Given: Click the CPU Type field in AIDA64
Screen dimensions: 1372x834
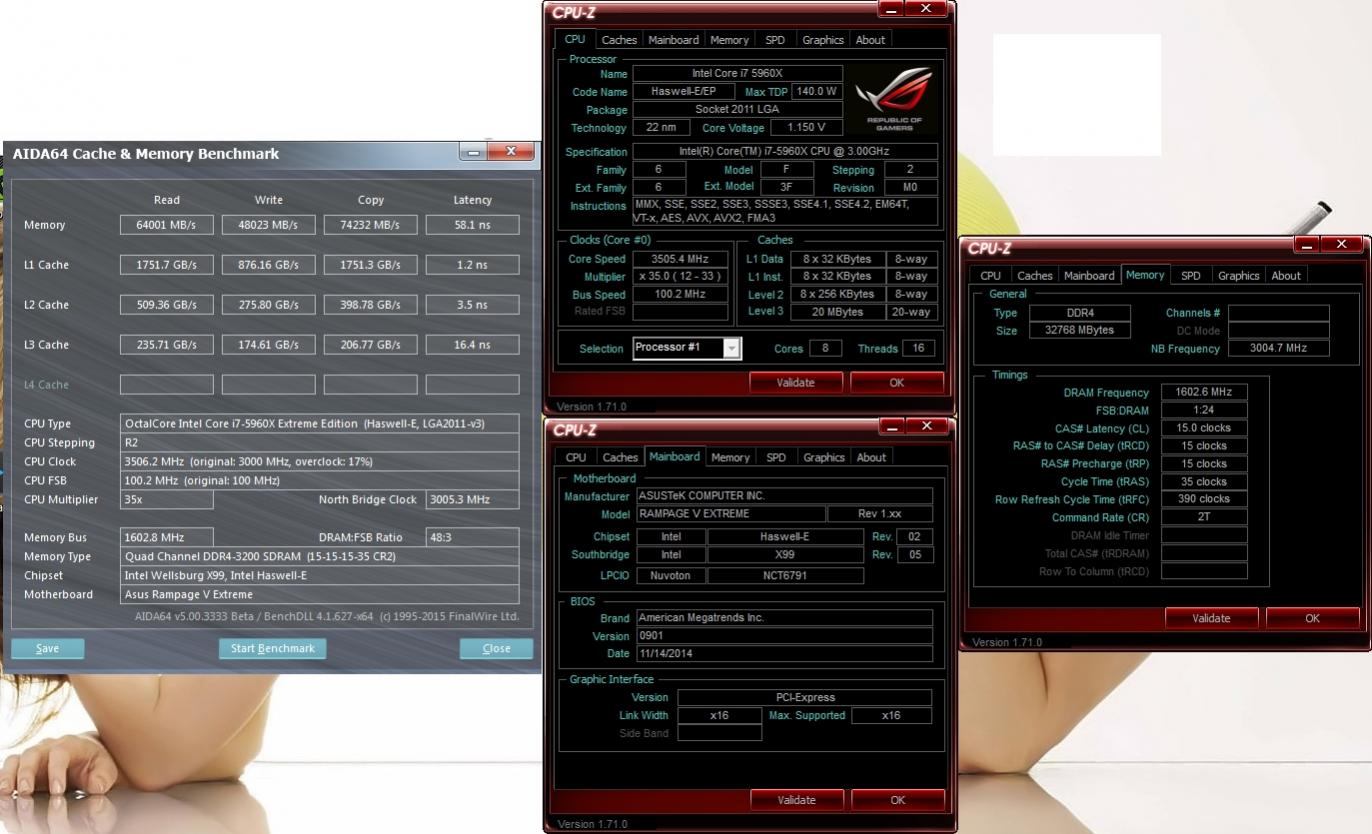Looking at the screenshot, I should pyautogui.click(x=320, y=423).
